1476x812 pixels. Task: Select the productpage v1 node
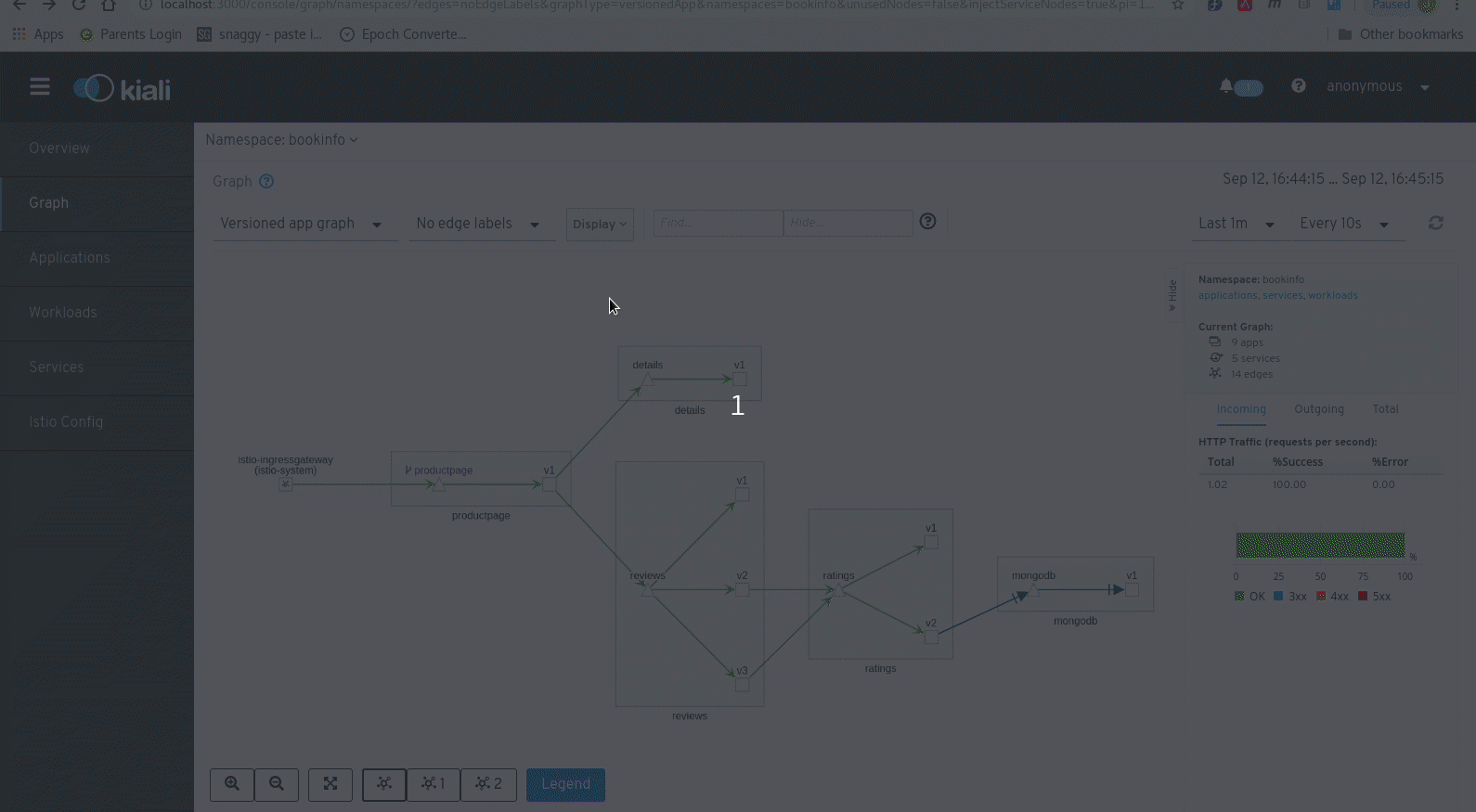click(550, 484)
